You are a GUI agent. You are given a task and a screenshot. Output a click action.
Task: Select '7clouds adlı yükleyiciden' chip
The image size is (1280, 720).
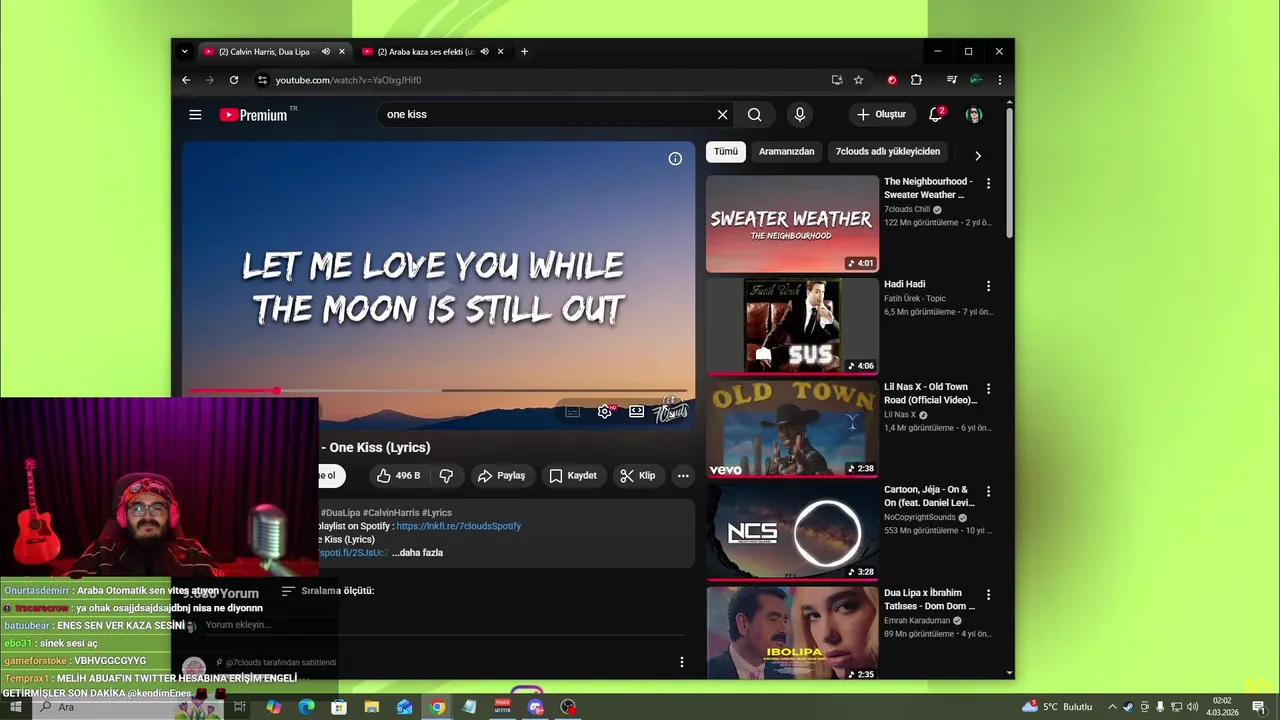888,152
